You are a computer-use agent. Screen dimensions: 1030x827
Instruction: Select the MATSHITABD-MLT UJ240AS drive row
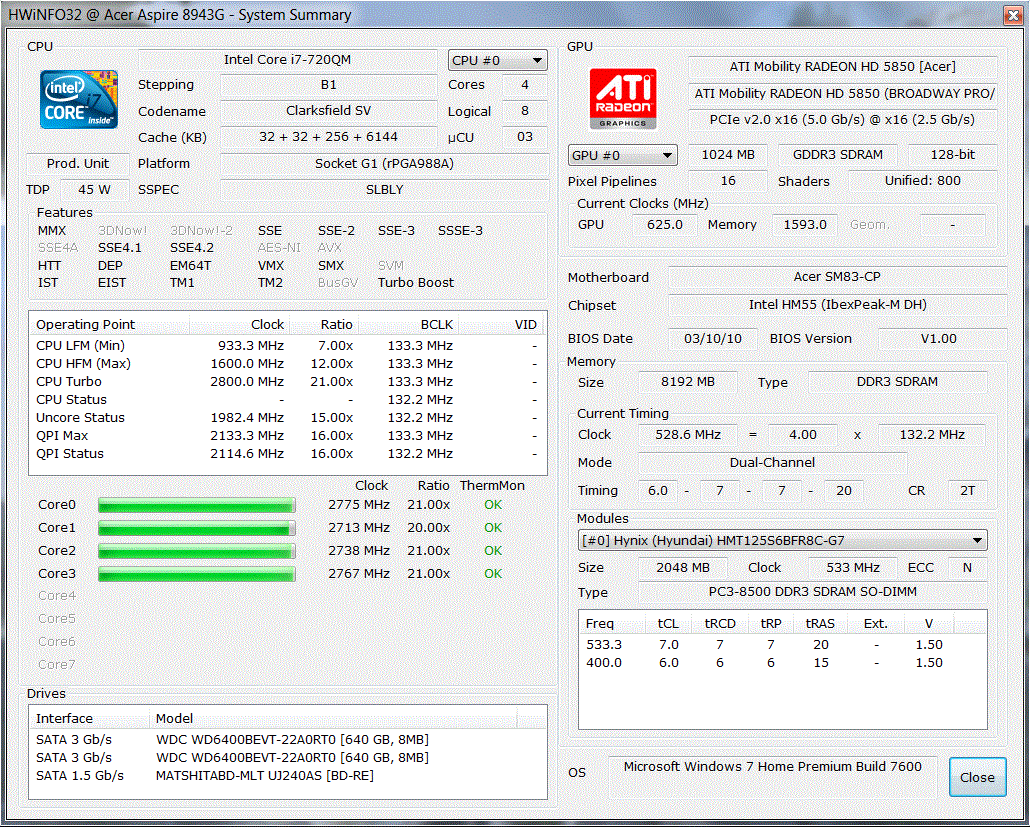(x=288, y=776)
